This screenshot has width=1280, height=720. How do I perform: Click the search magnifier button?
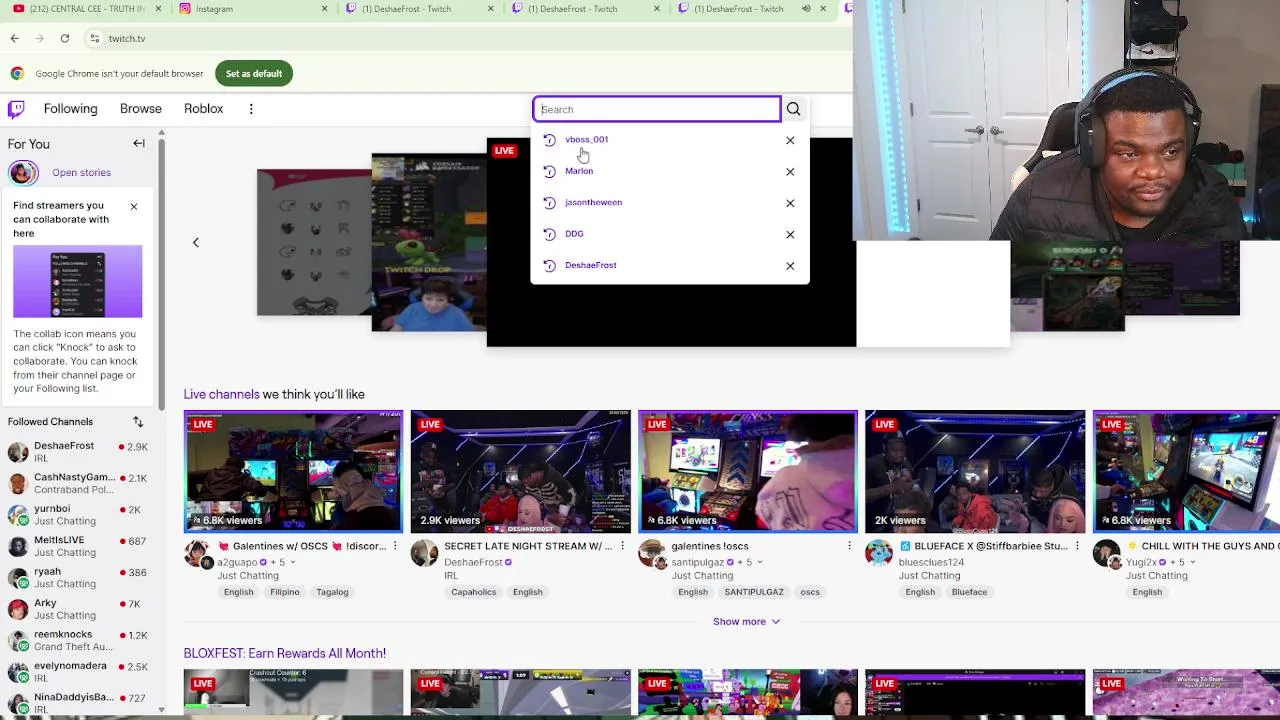tap(793, 109)
